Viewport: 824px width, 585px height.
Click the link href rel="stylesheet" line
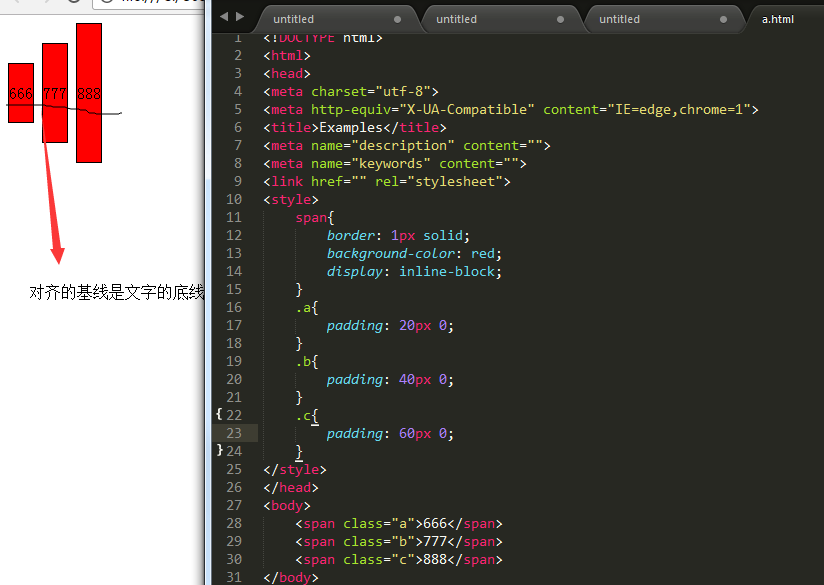(387, 181)
